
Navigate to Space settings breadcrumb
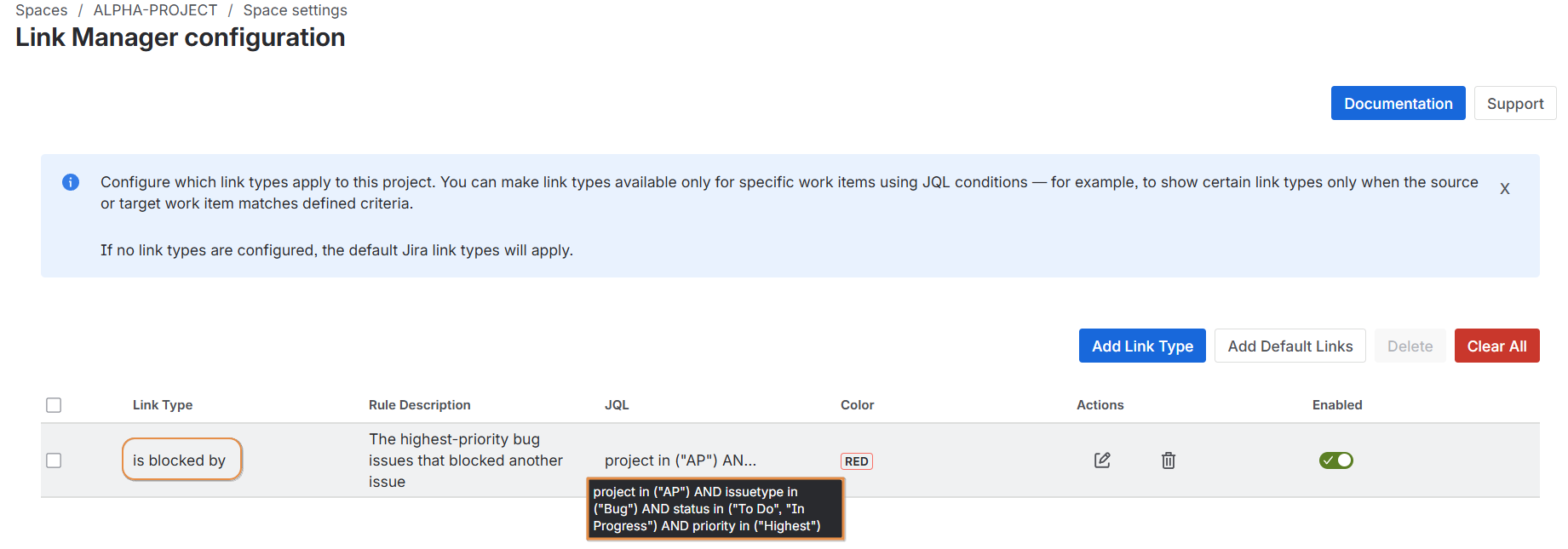(x=295, y=10)
